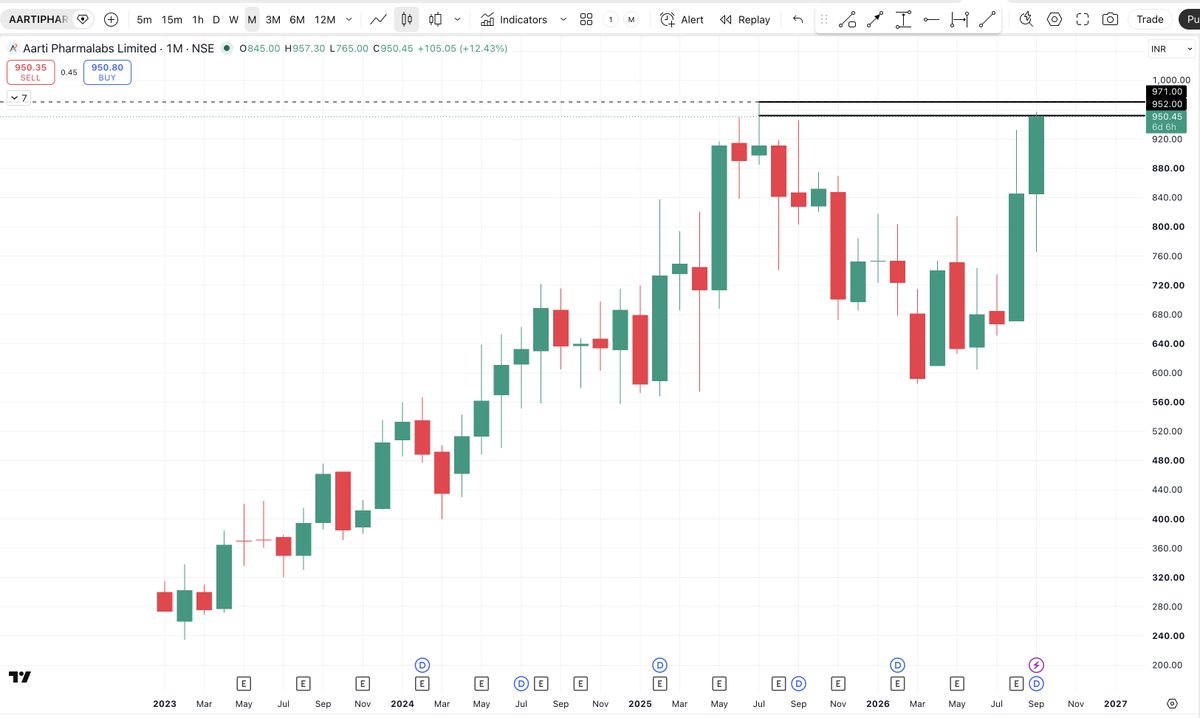
Task: Open the Trade panel
Action: [x=1150, y=19]
